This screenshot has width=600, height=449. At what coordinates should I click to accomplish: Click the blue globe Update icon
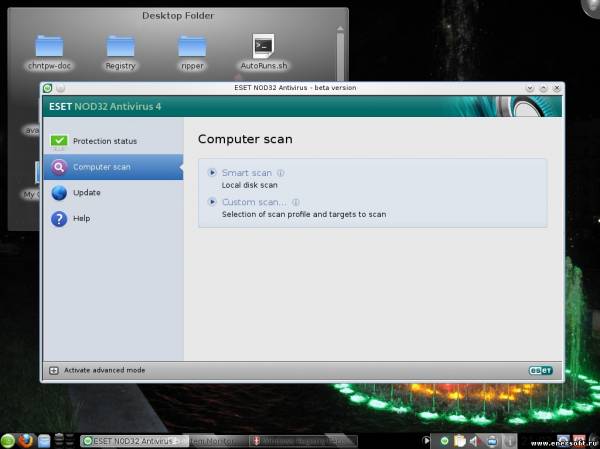coord(59,193)
